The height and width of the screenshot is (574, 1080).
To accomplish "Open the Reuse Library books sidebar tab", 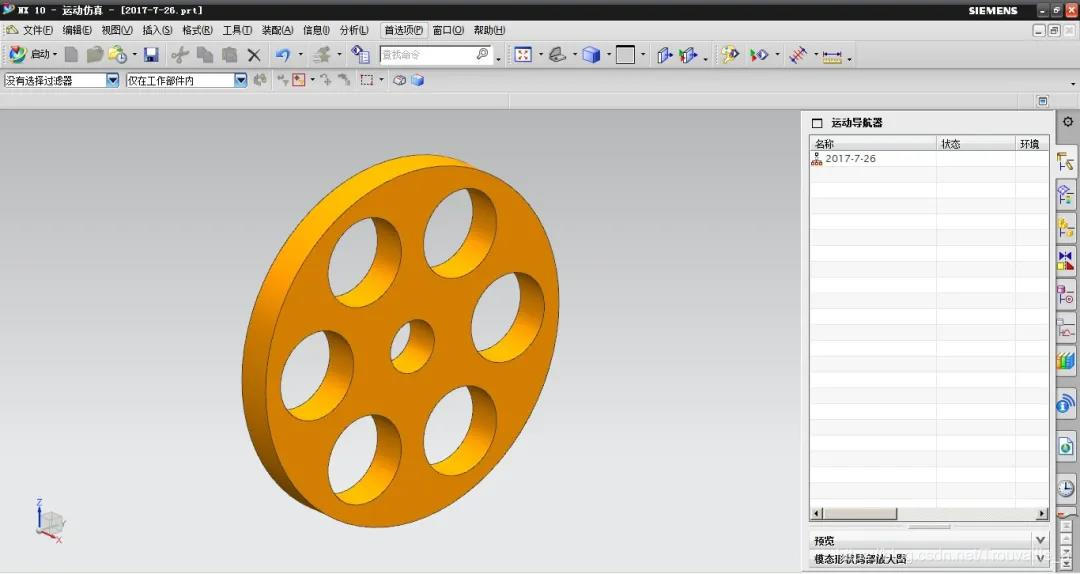I will (1066, 360).
